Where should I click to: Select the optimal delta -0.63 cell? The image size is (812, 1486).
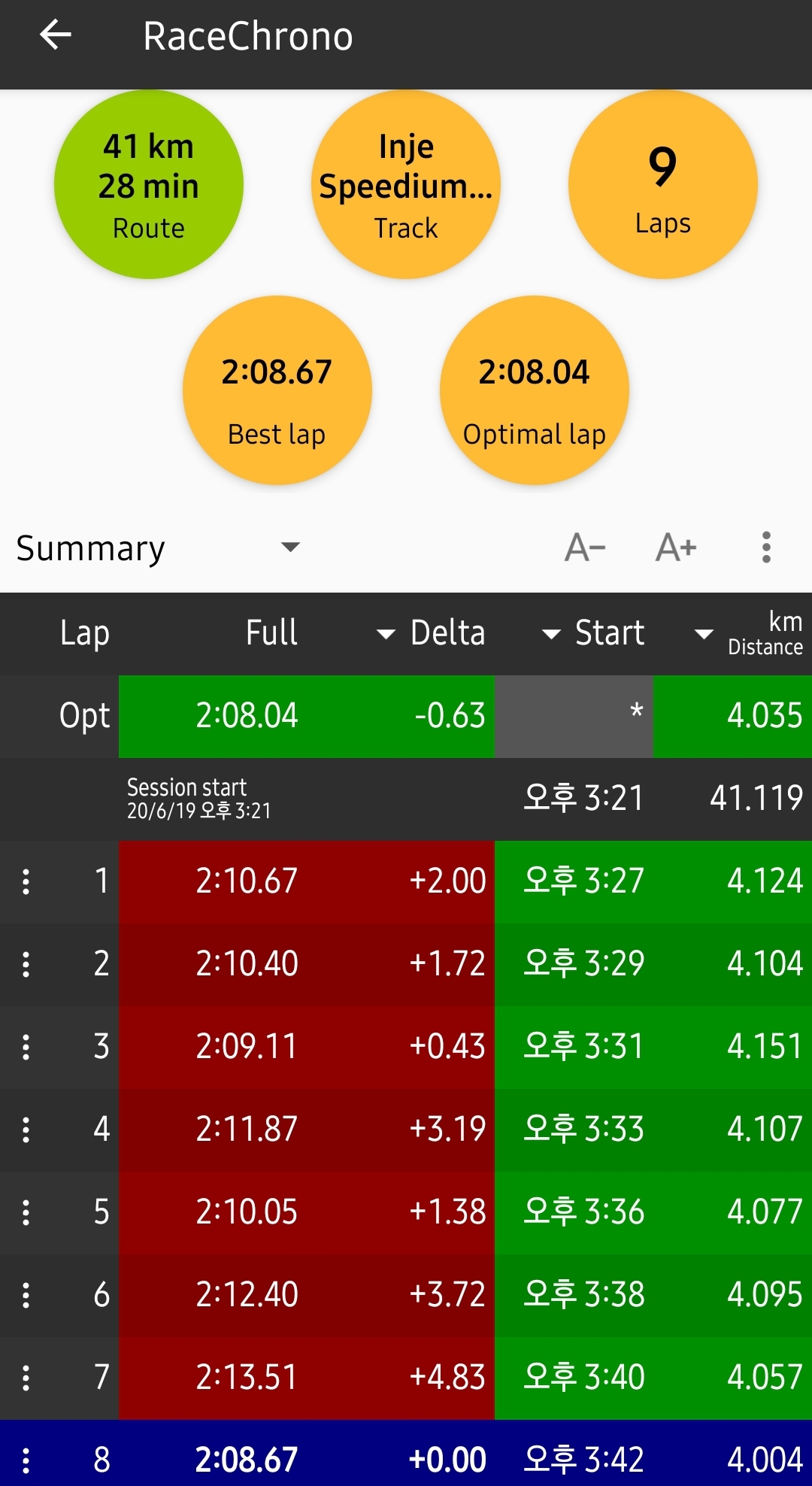[x=450, y=716]
